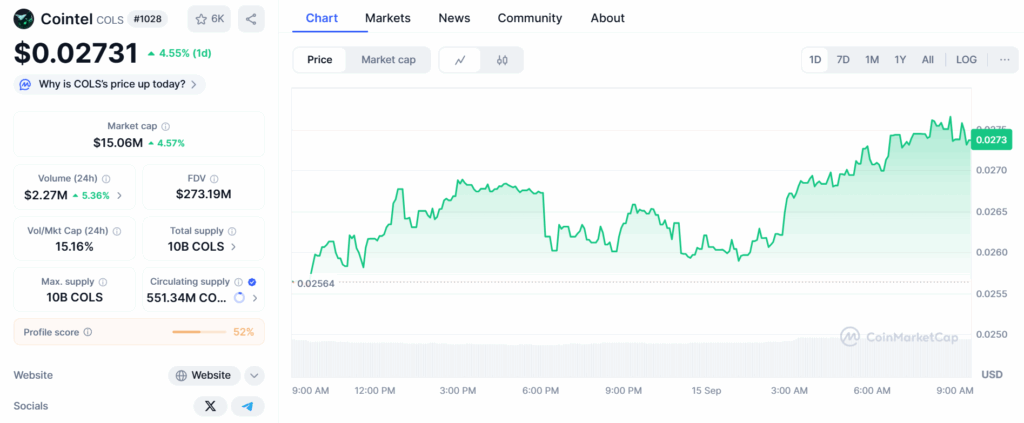Click the $0.02731 price value
Image resolution: width=1024 pixels, height=423 pixels.
76,53
